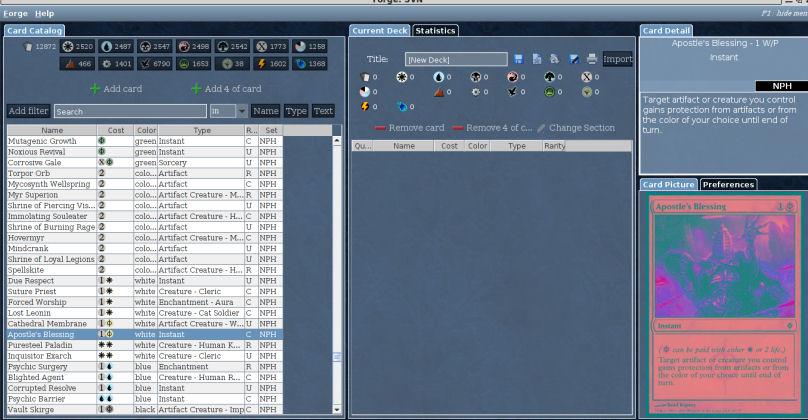Click the Add 4 of card plus icon
808x420 pixels.
196,89
